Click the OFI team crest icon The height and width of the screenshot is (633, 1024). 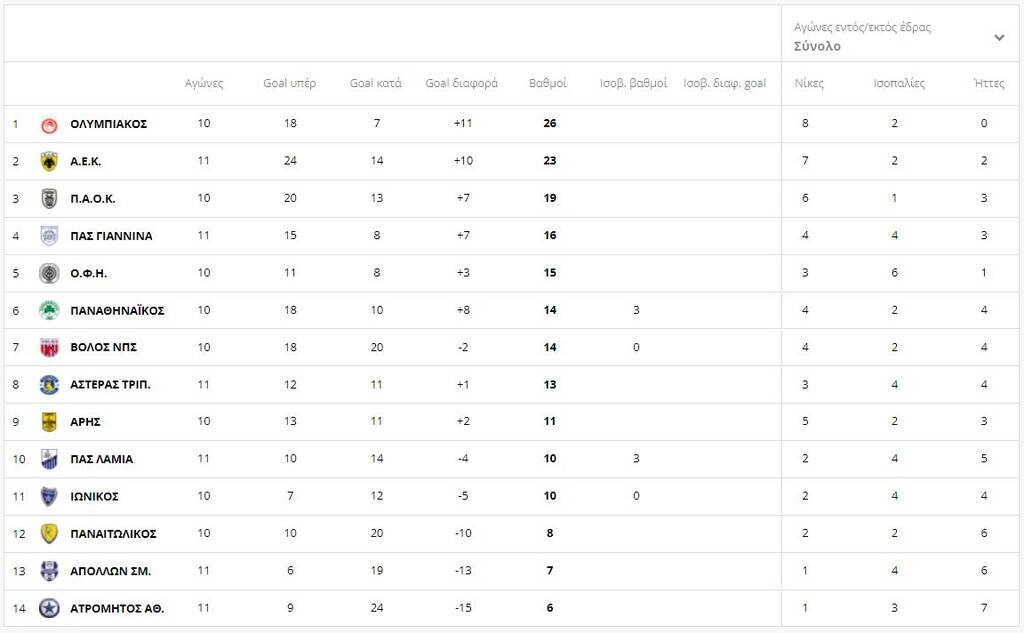click(x=49, y=273)
